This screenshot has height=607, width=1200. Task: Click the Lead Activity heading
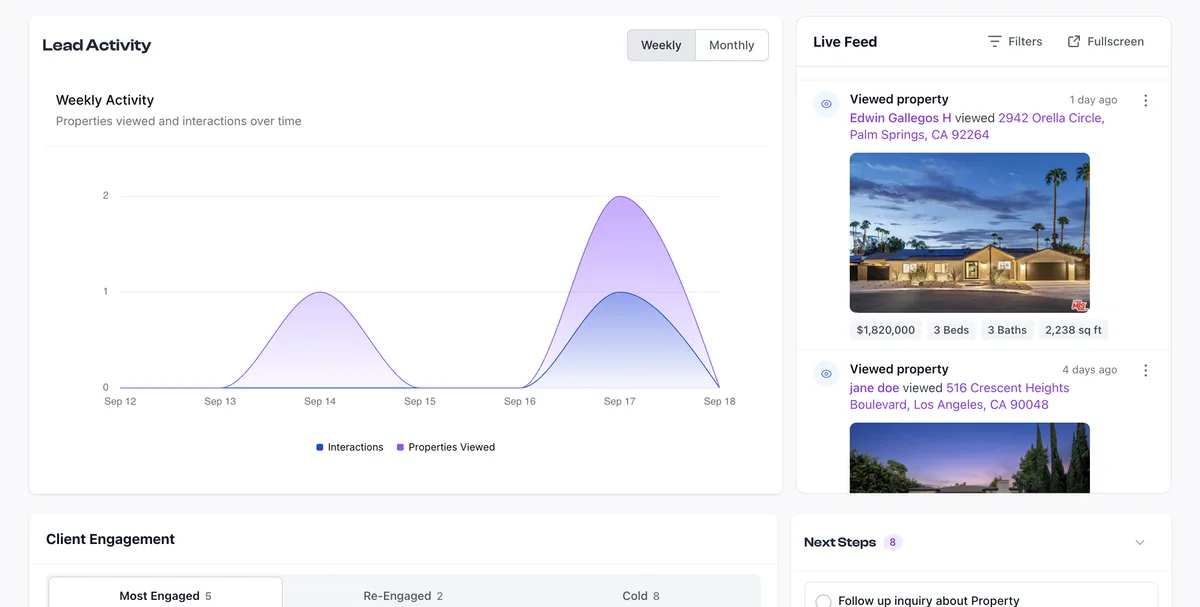97,45
